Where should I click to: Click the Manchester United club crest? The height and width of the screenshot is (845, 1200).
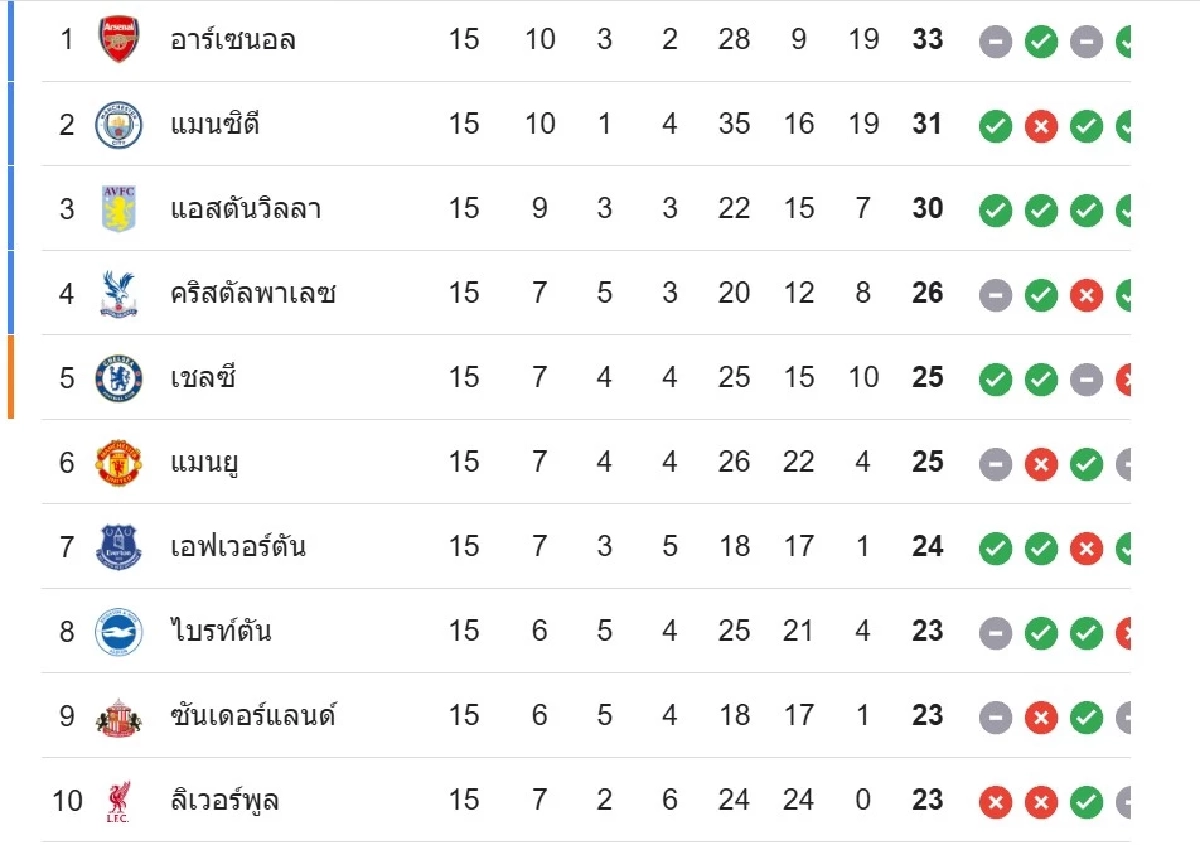118,463
